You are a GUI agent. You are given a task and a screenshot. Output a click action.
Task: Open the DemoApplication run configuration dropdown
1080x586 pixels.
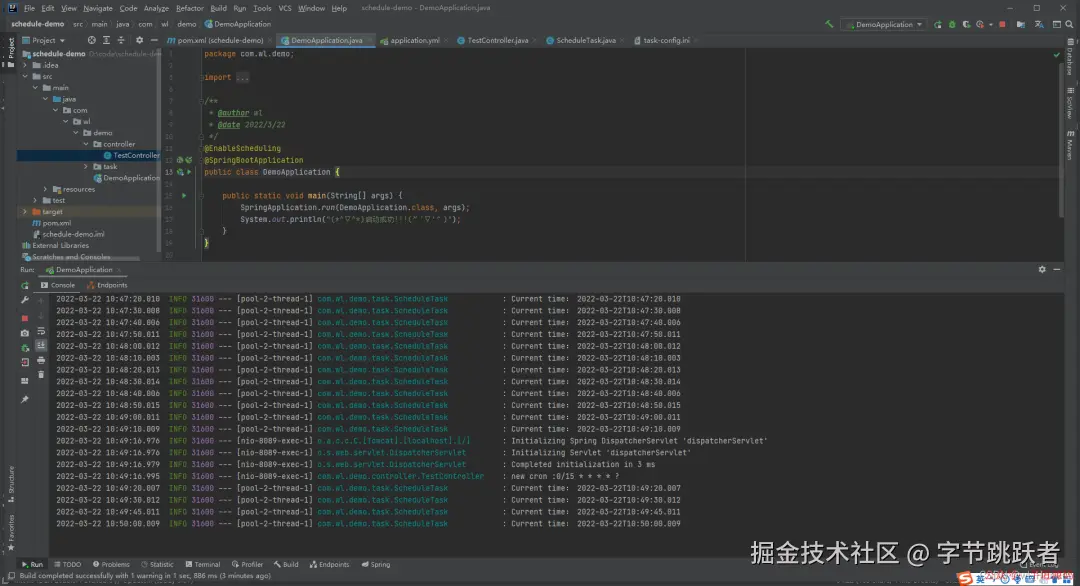[883, 24]
